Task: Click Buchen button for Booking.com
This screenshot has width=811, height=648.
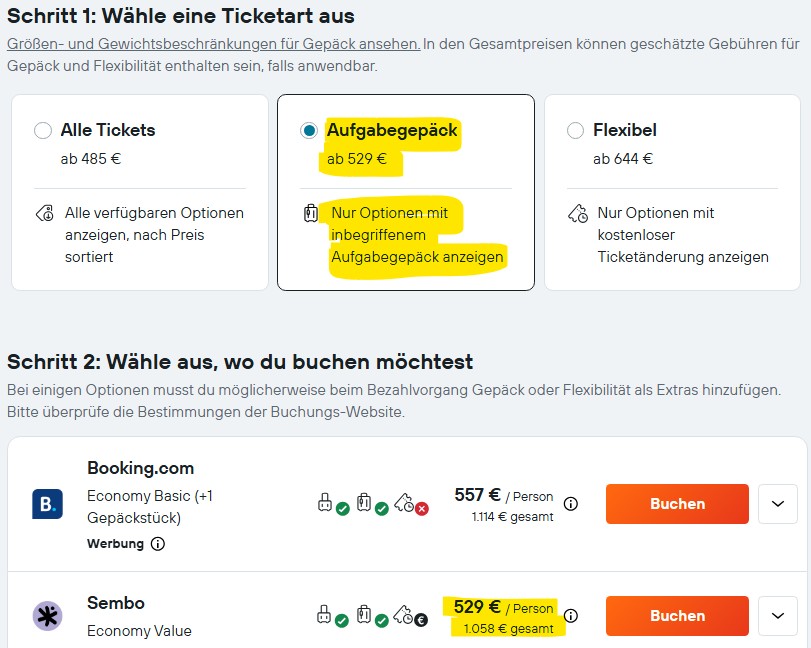Action: pyautogui.click(x=677, y=504)
